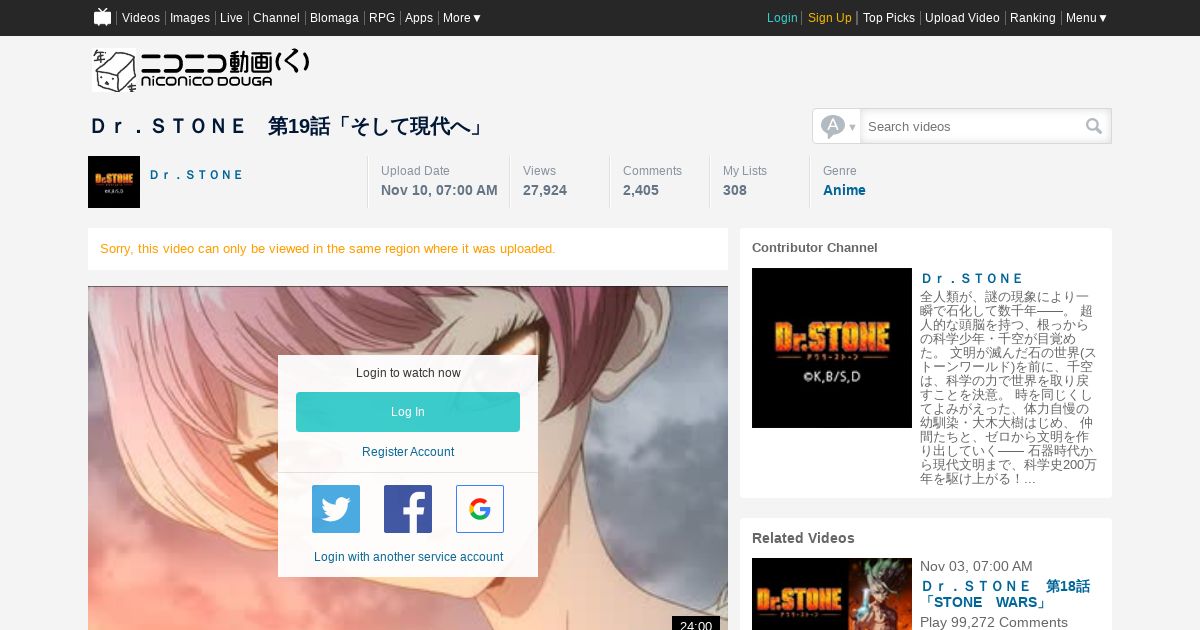Click the Login to watch now text
This screenshot has height=630, width=1200.
point(408,373)
